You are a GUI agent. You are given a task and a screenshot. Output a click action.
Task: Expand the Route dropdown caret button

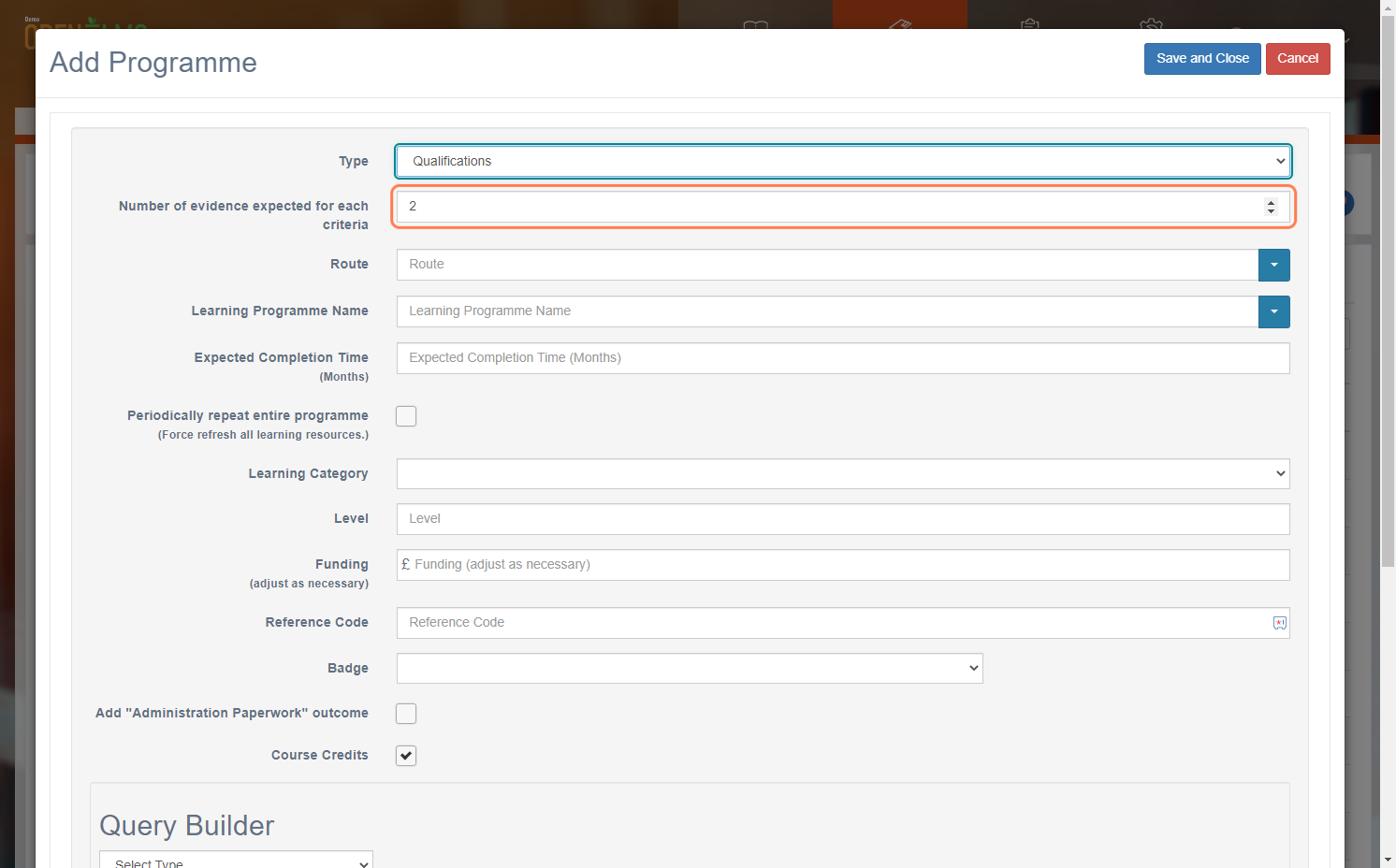[x=1274, y=265]
